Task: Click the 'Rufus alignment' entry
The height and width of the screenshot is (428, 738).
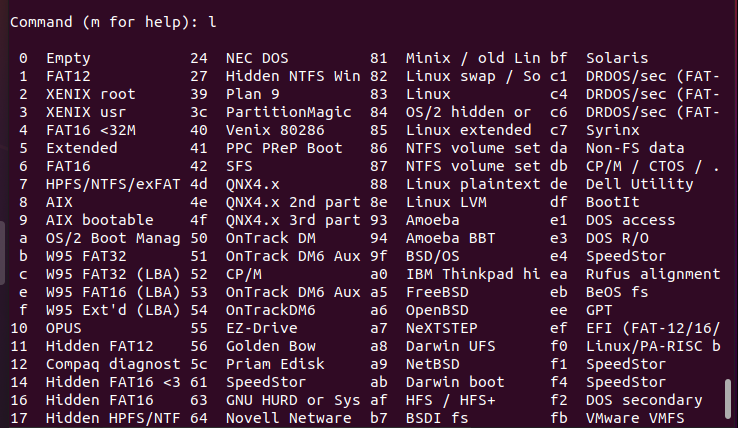Action: pos(653,274)
